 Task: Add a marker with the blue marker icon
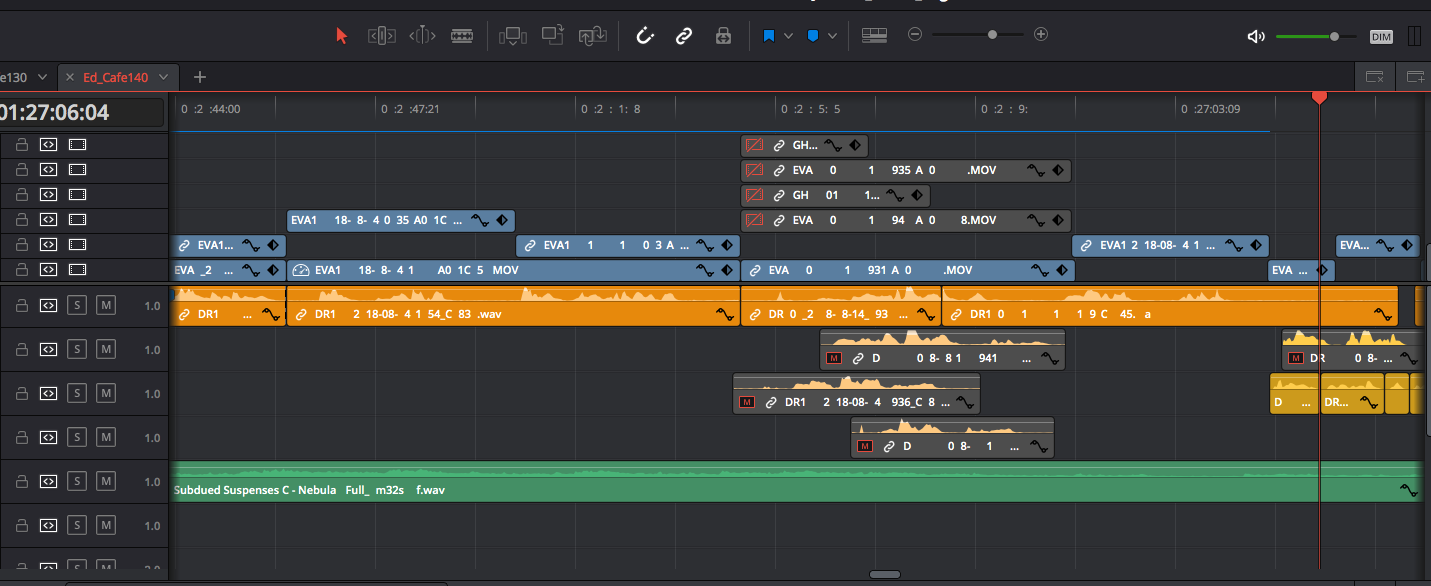[813, 36]
